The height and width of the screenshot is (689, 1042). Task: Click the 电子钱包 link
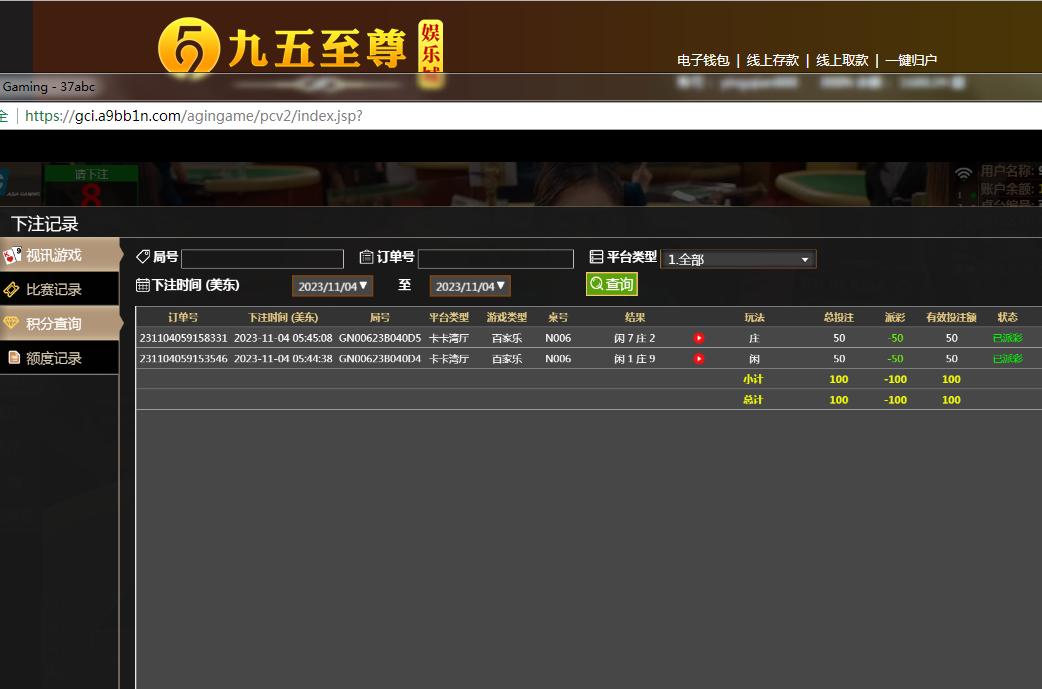703,60
